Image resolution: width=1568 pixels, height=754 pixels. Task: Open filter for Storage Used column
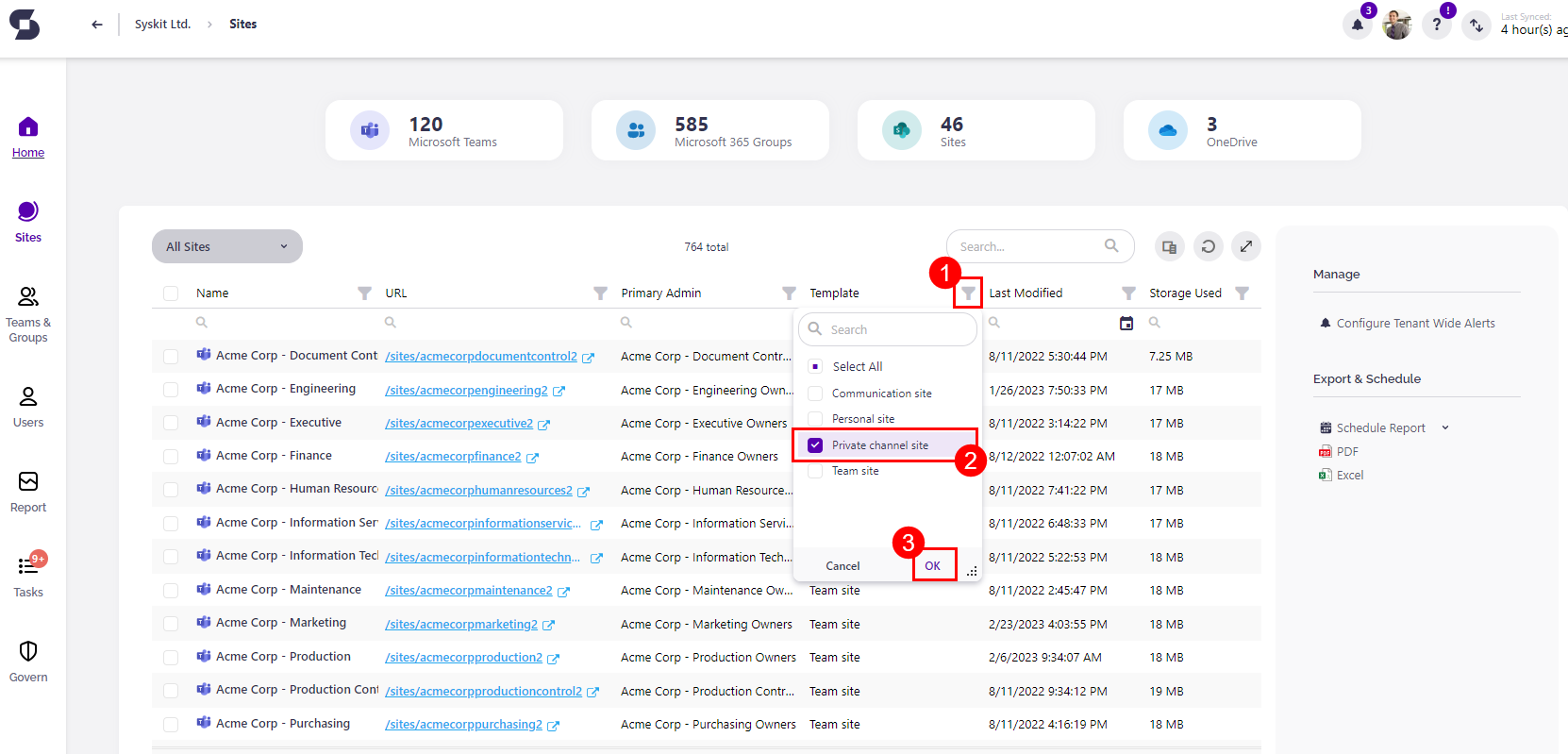pos(1242,293)
